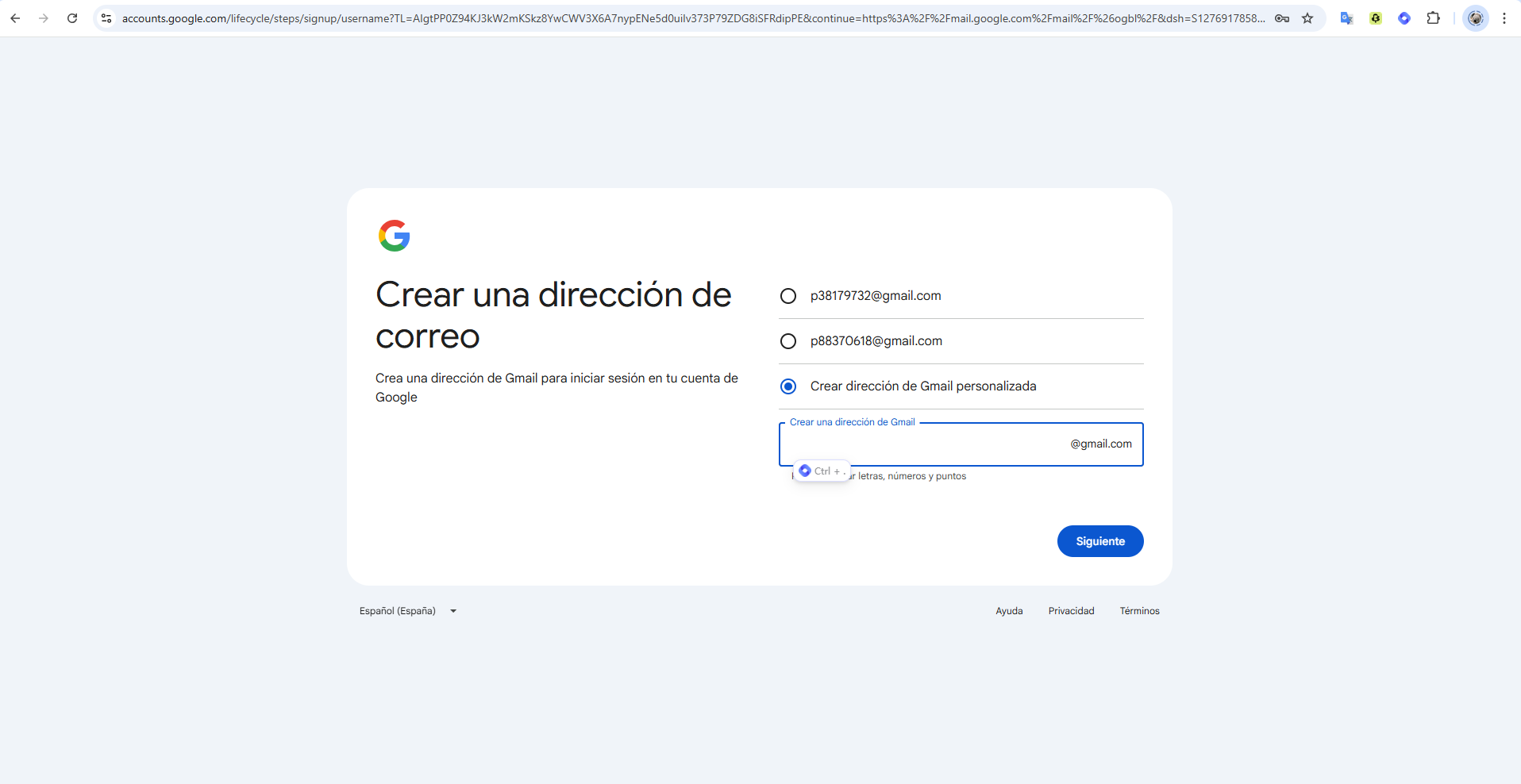Image resolution: width=1521 pixels, height=784 pixels.
Task: Open the Chrome profile avatar
Action: tap(1475, 18)
